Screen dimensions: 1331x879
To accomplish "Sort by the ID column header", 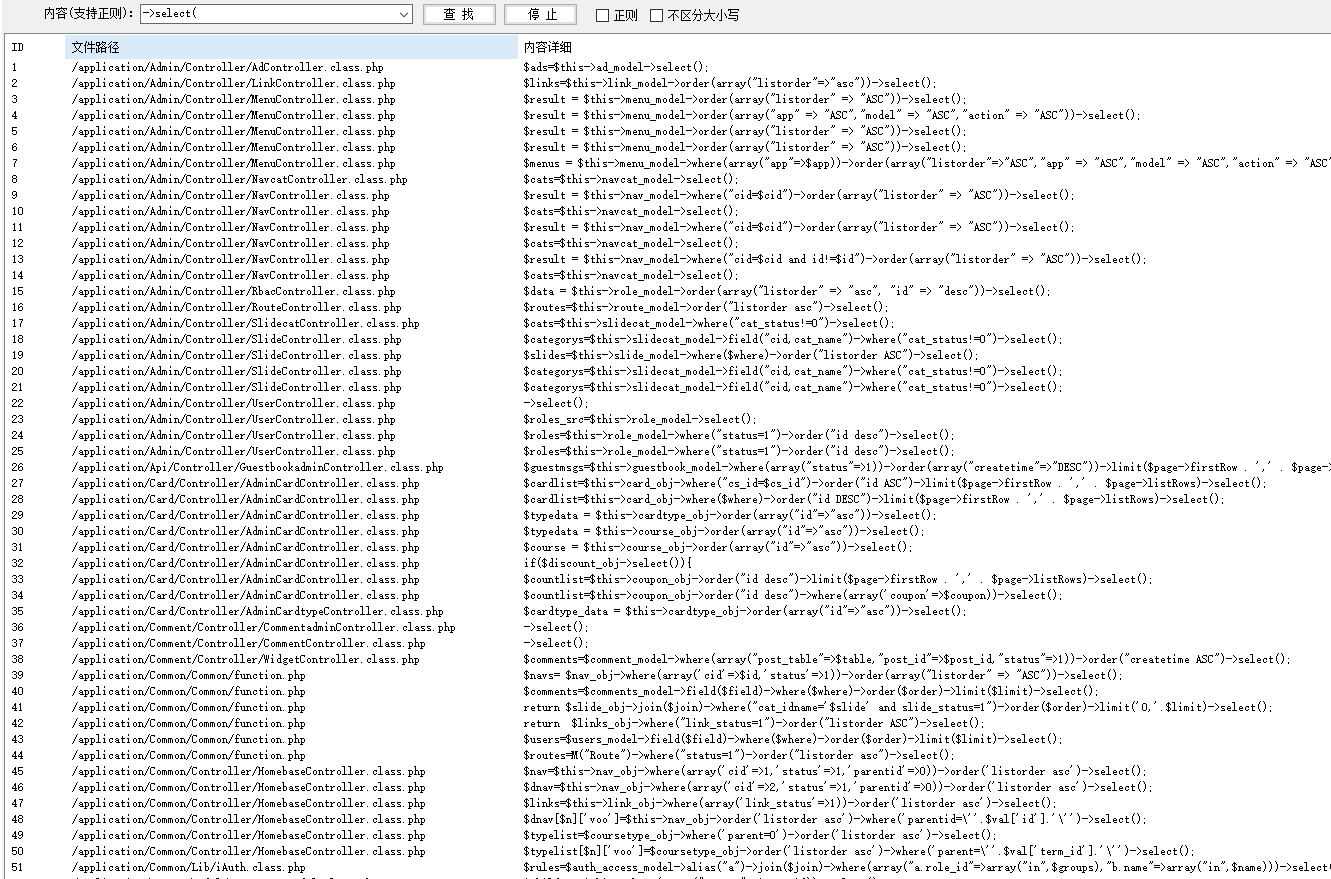I will [18, 47].
